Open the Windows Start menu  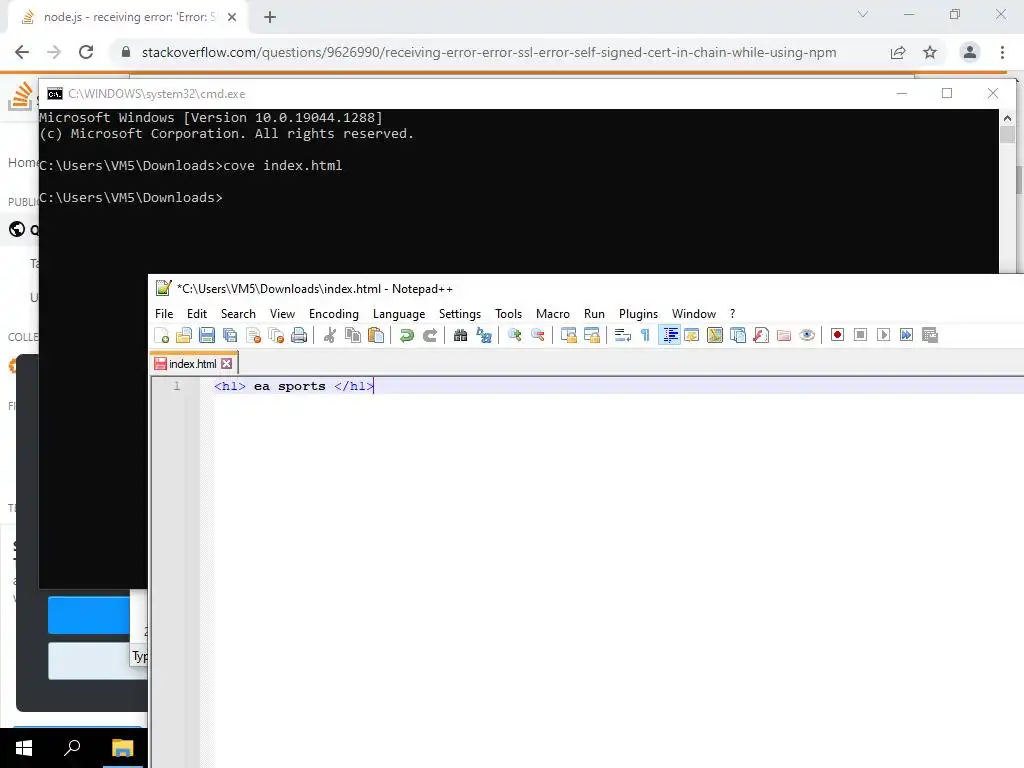pyautogui.click(x=24, y=748)
